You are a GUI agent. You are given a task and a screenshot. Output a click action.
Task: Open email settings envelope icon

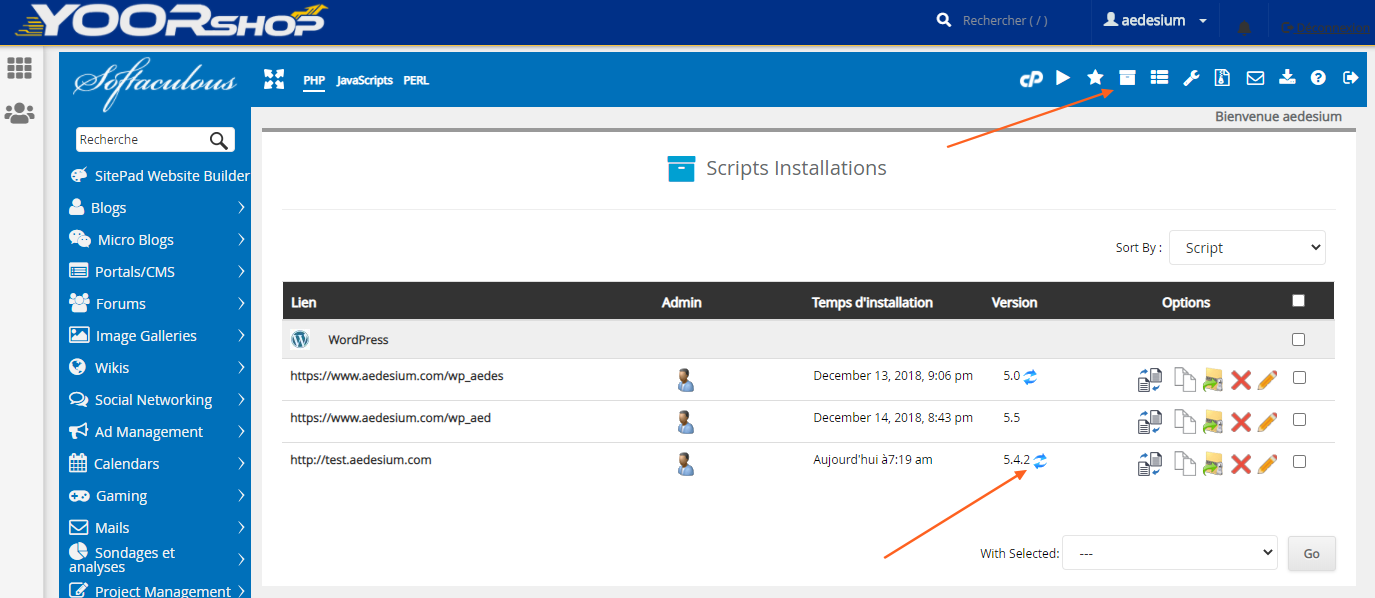[1255, 78]
